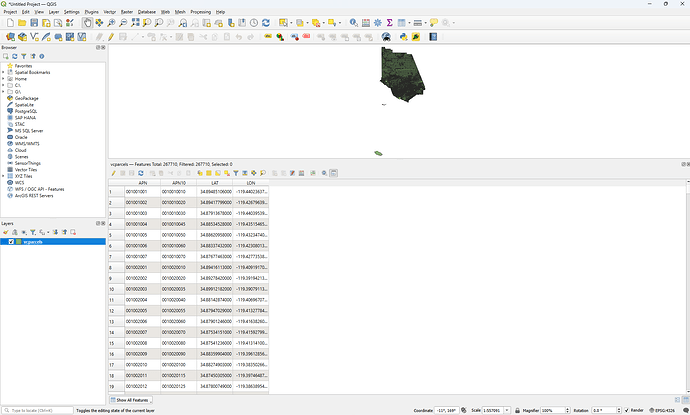
Task: Select the Pan Map hand tool
Action: (88, 23)
